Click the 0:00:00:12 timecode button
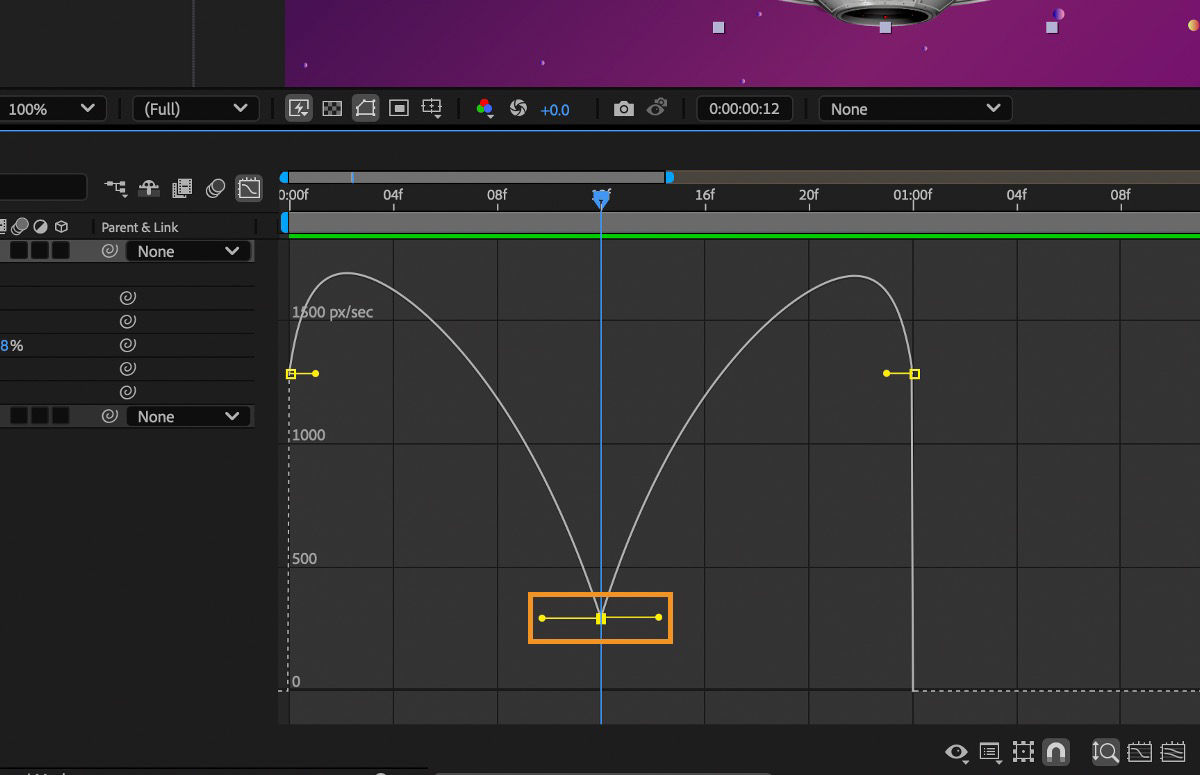1200x775 pixels. point(744,109)
